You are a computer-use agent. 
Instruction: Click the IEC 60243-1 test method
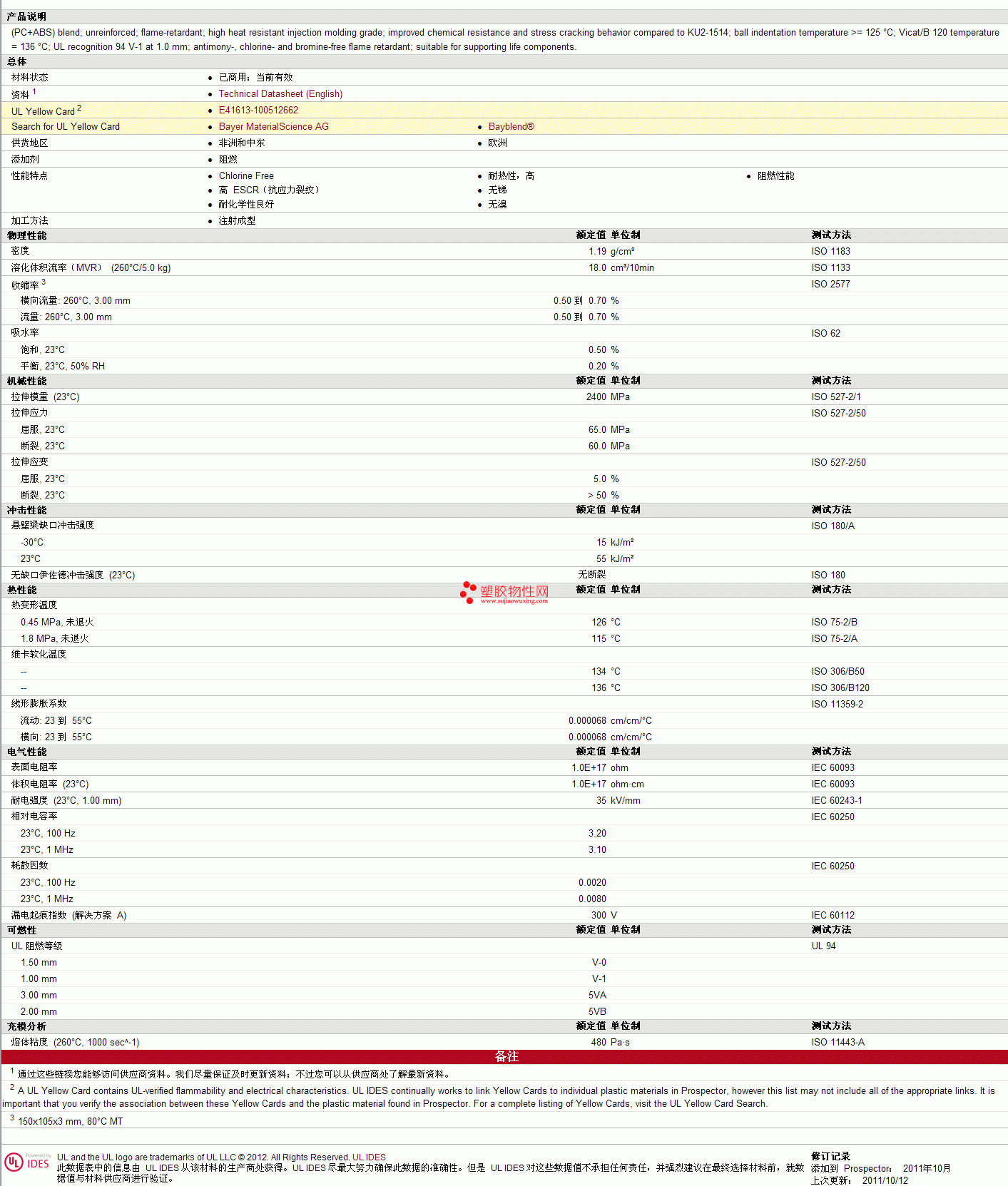tap(836, 800)
